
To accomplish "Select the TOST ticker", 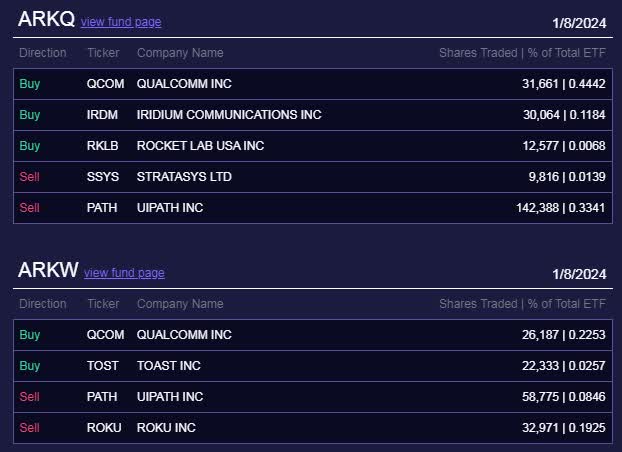I will coord(103,366).
